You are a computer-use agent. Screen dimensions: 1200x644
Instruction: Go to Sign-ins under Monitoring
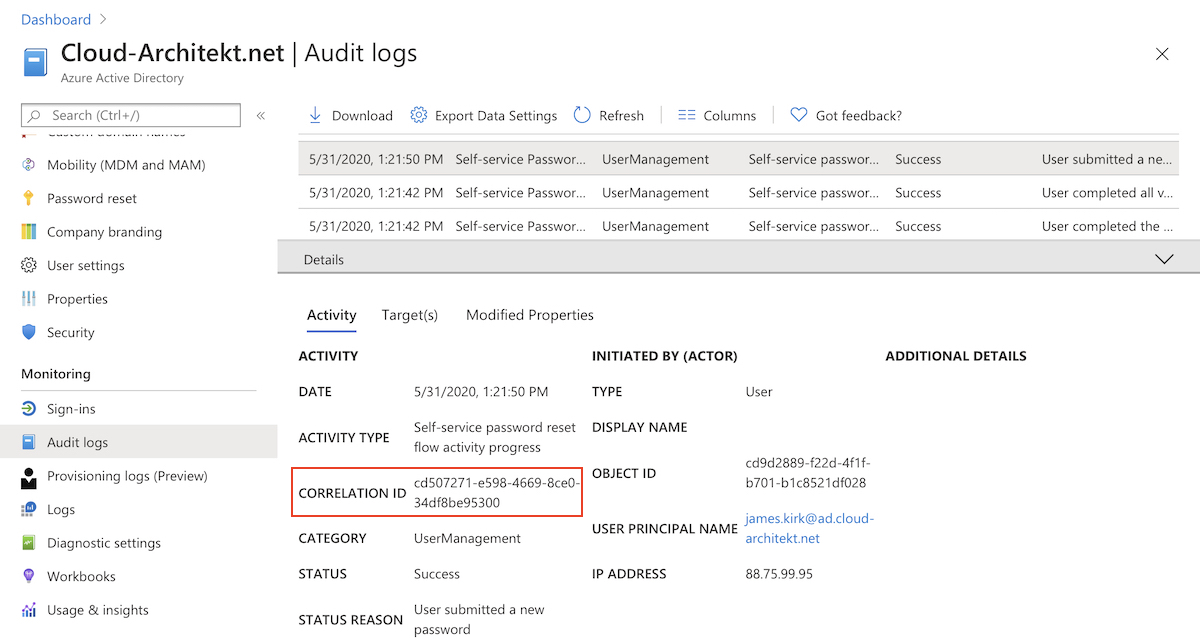click(71, 409)
